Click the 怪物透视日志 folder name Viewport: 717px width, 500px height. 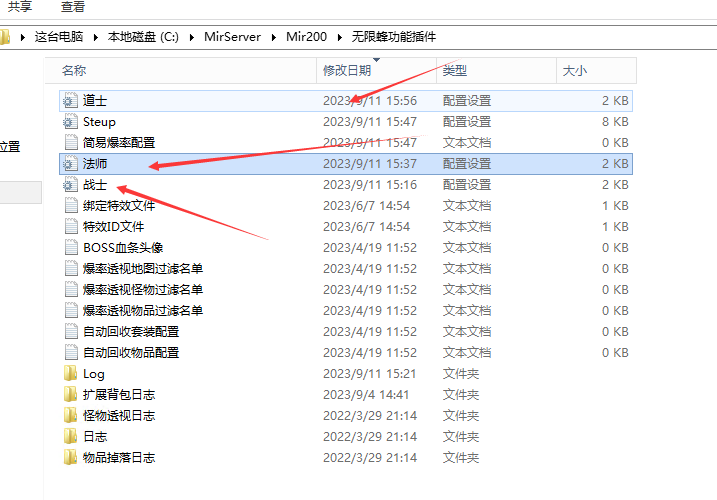[118, 416]
